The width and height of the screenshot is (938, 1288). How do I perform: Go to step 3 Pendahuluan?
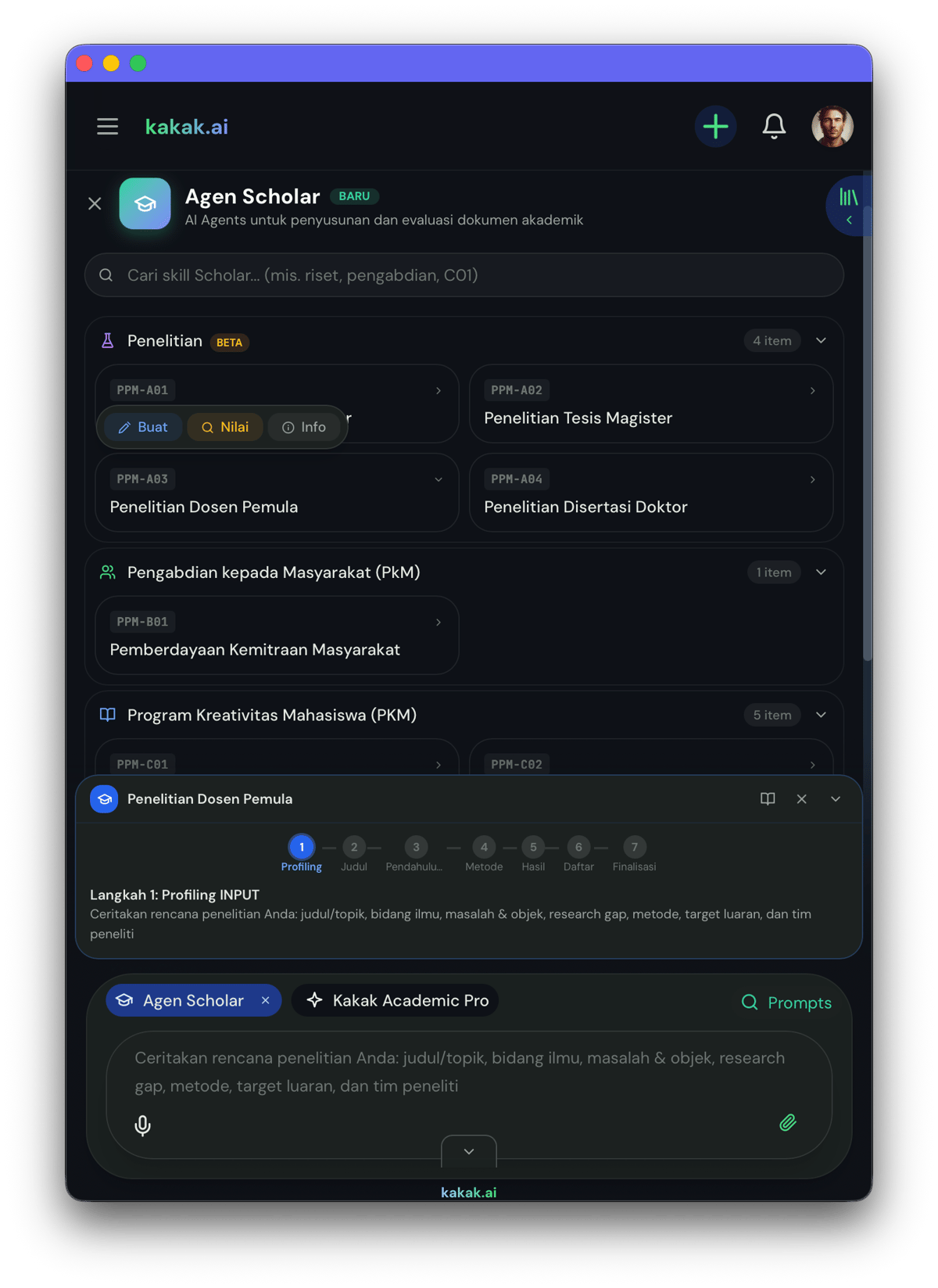pos(415,854)
